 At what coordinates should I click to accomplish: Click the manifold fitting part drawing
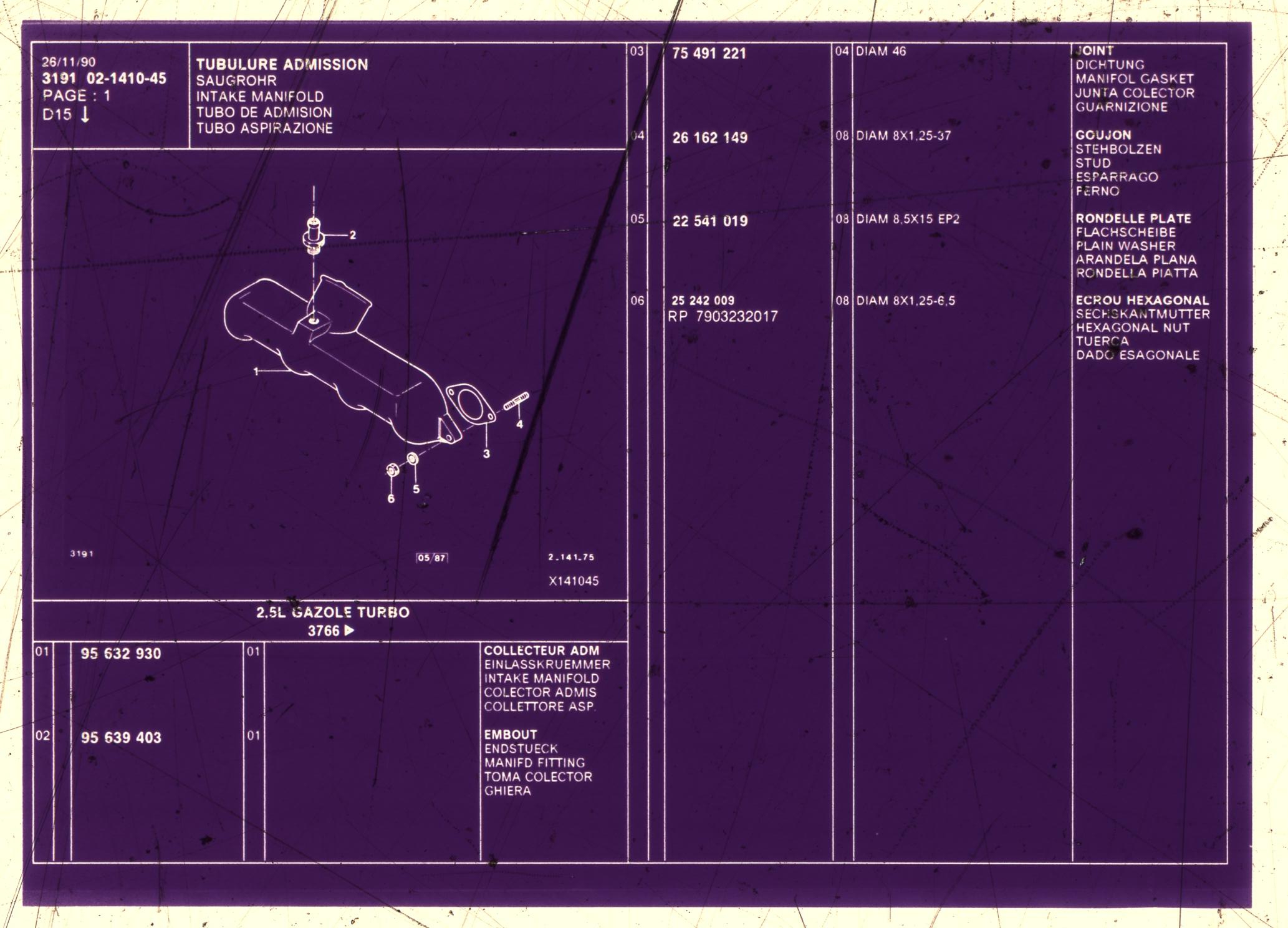tap(314, 236)
